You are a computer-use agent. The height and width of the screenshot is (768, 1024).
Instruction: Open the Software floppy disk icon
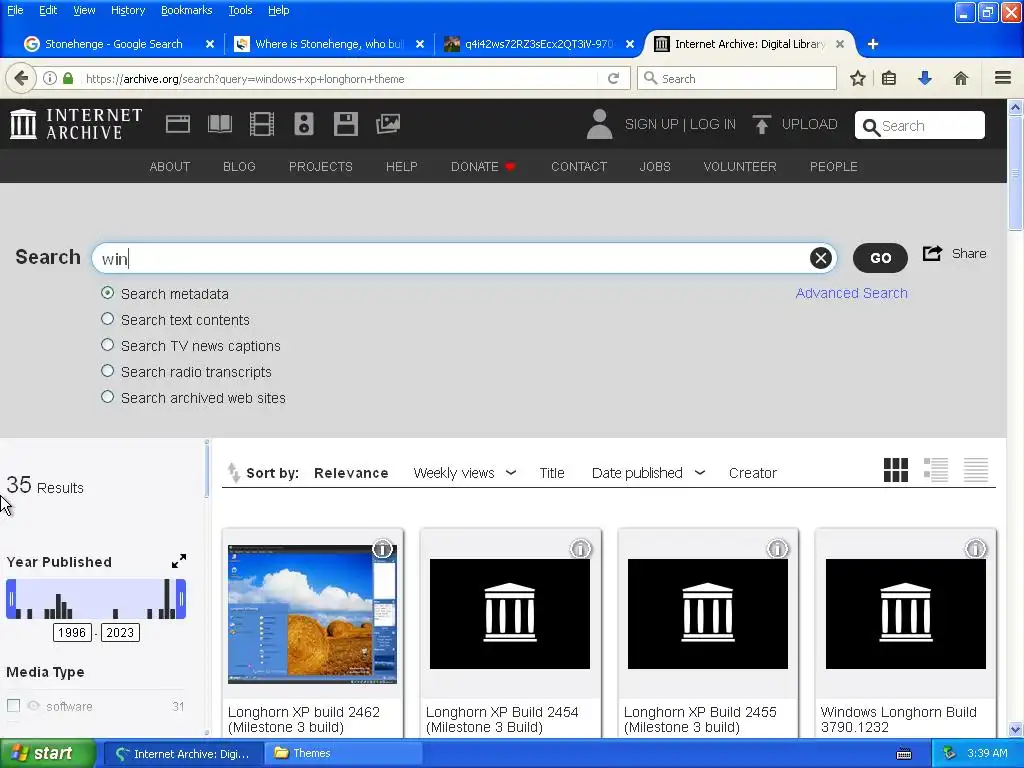345,124
